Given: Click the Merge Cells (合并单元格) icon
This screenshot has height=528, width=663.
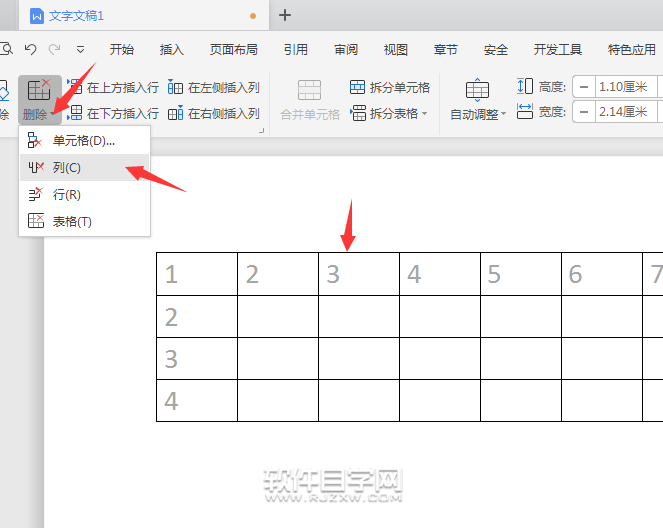Looking at the screenshot, I should 310,90.
